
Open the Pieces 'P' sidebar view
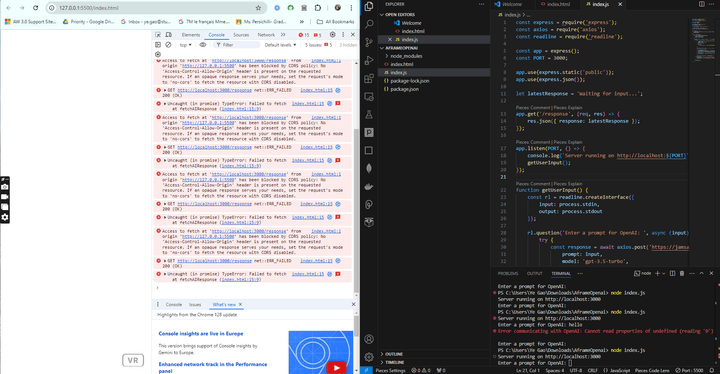point(369,132)
